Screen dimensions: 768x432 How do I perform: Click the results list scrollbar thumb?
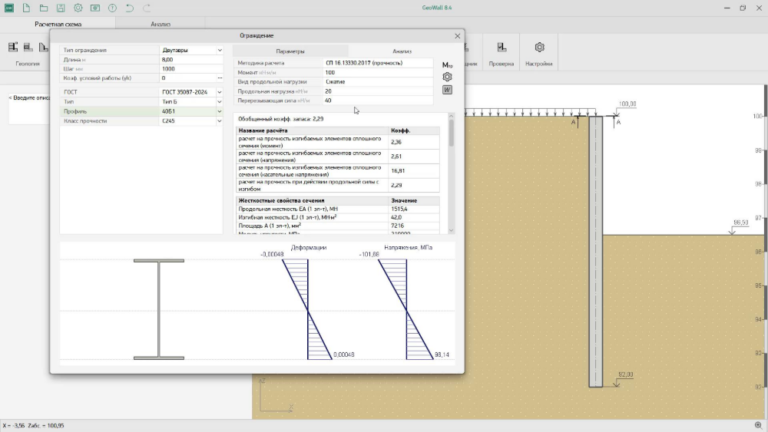point(451,133)
